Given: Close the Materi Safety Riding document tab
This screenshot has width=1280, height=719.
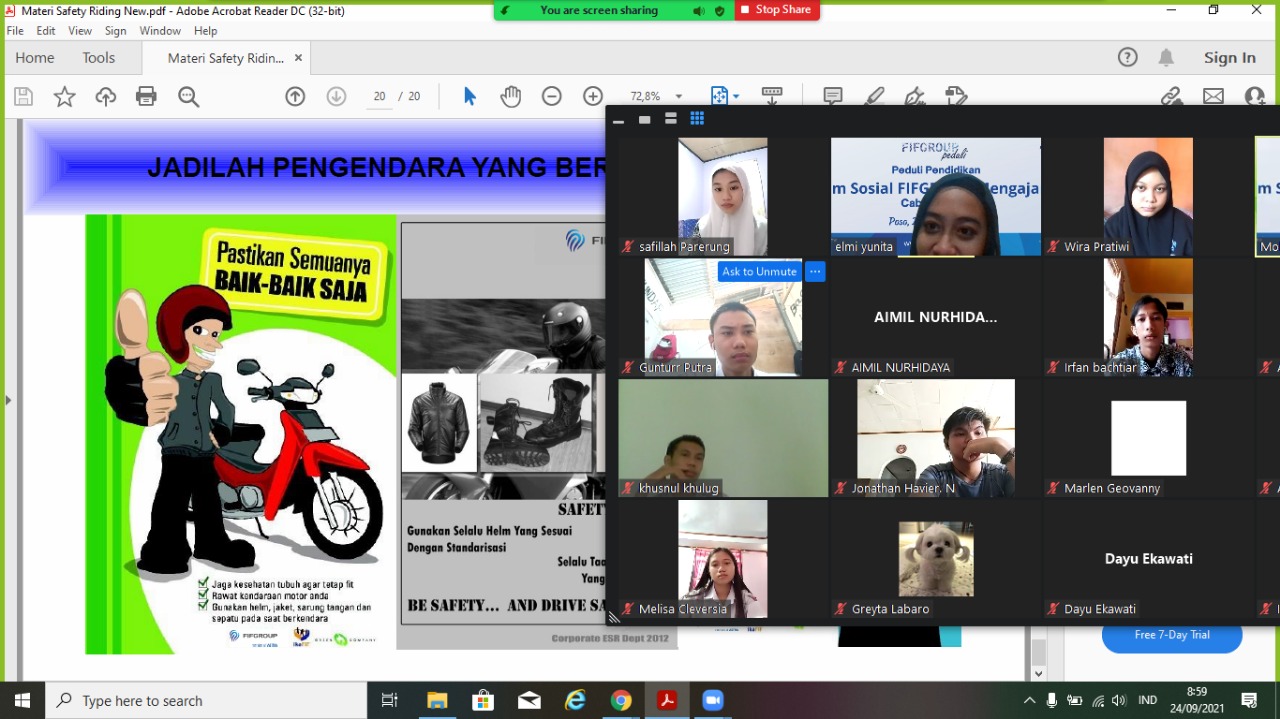Looking at the screenshot, I should pyautogui.click(x=298, y=58).
